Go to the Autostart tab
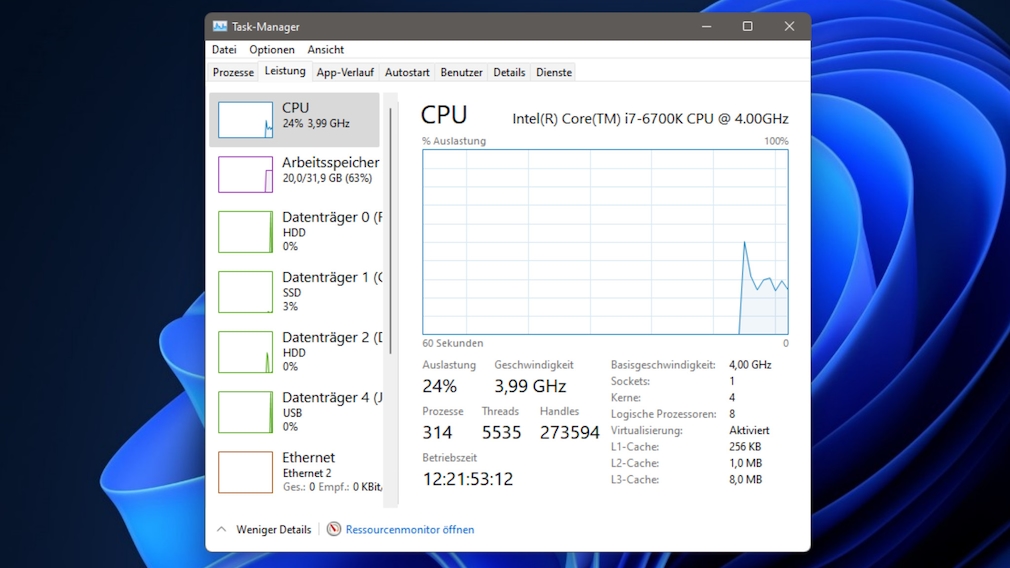1010x568 pixels. (x=407, y=73)
